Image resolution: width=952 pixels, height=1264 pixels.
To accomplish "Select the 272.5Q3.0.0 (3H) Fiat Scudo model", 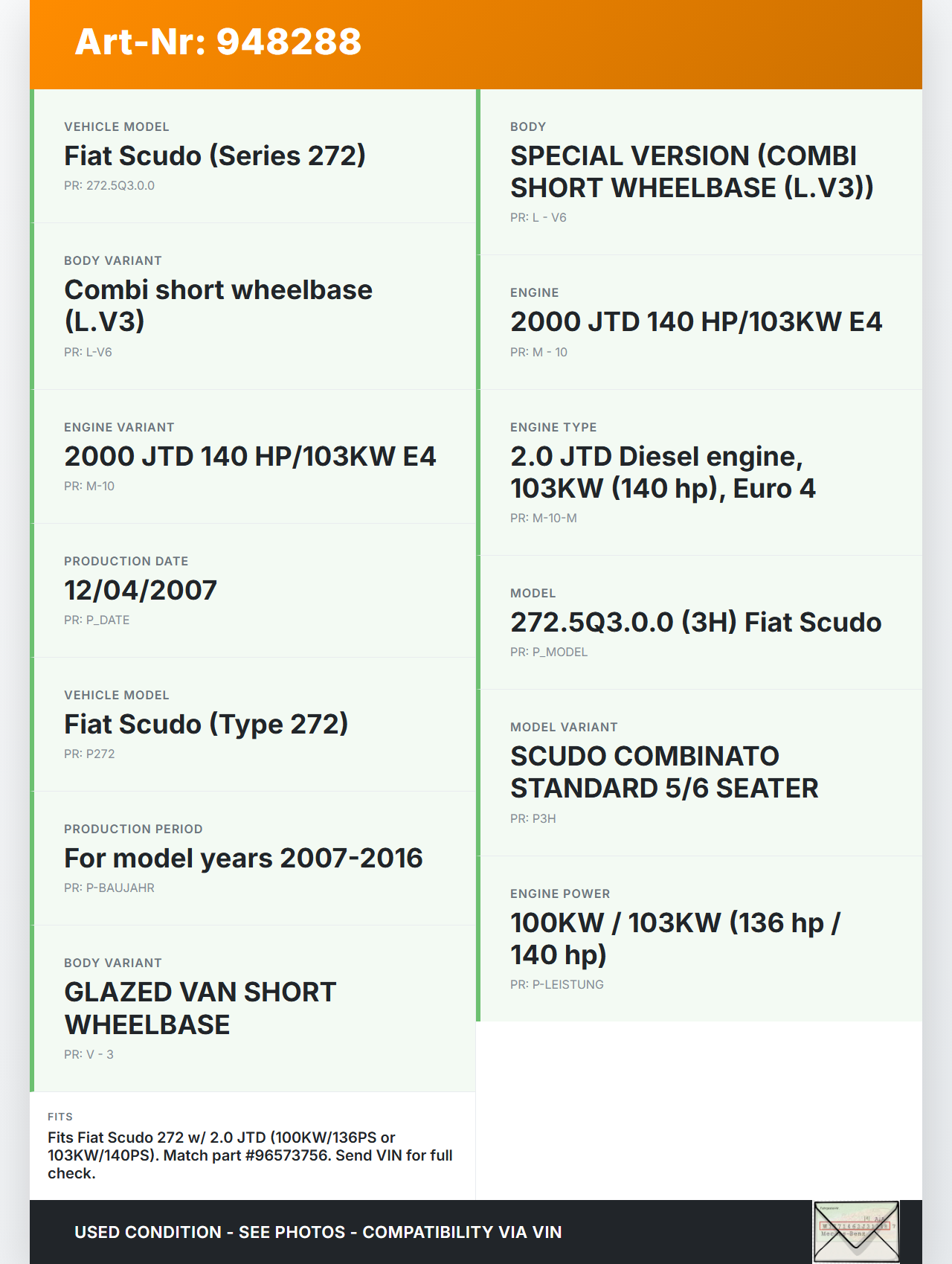I will [695, 622].
